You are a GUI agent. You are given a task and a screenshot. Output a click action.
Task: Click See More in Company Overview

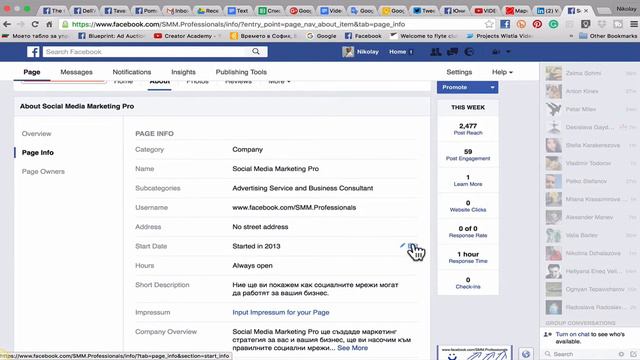[353, 348]
